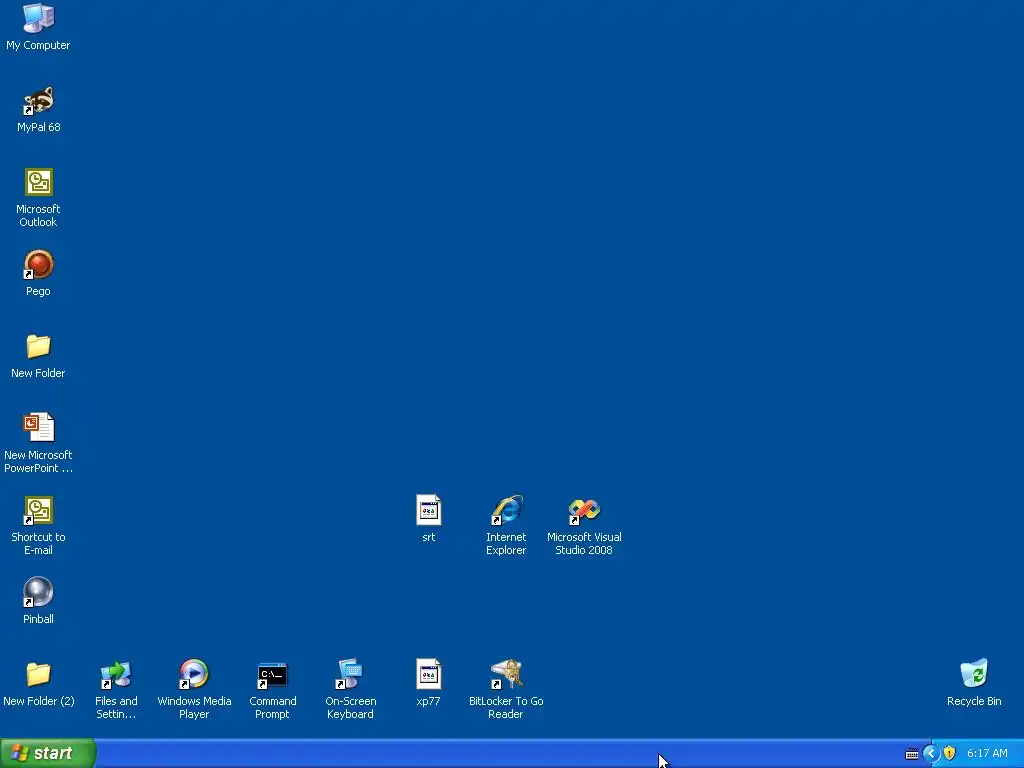The height and width of the screenshot is (768, 1024).
Task: Click the yellow security shield tray icon
Action: (950, 754)
